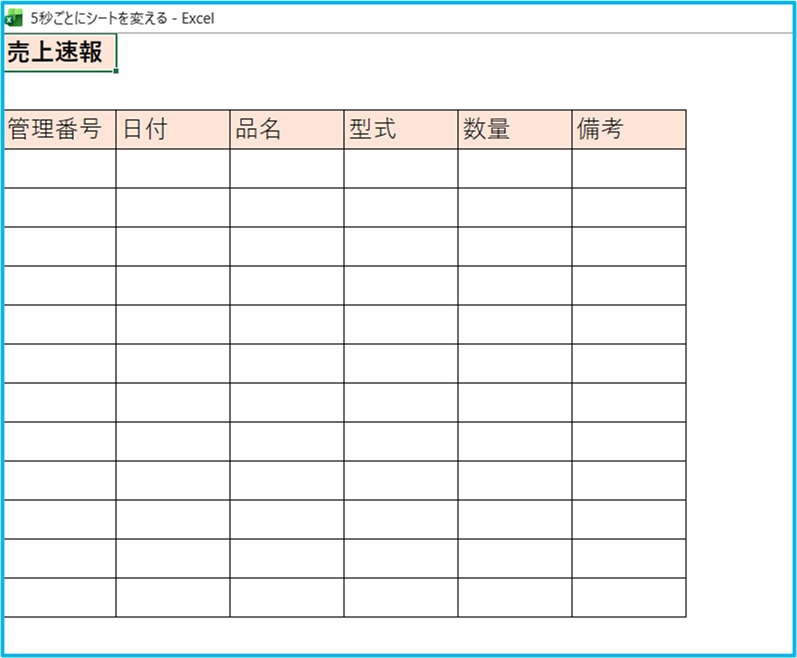Select first empty cell below 日付
797x658 pixels.
point(172,168)
